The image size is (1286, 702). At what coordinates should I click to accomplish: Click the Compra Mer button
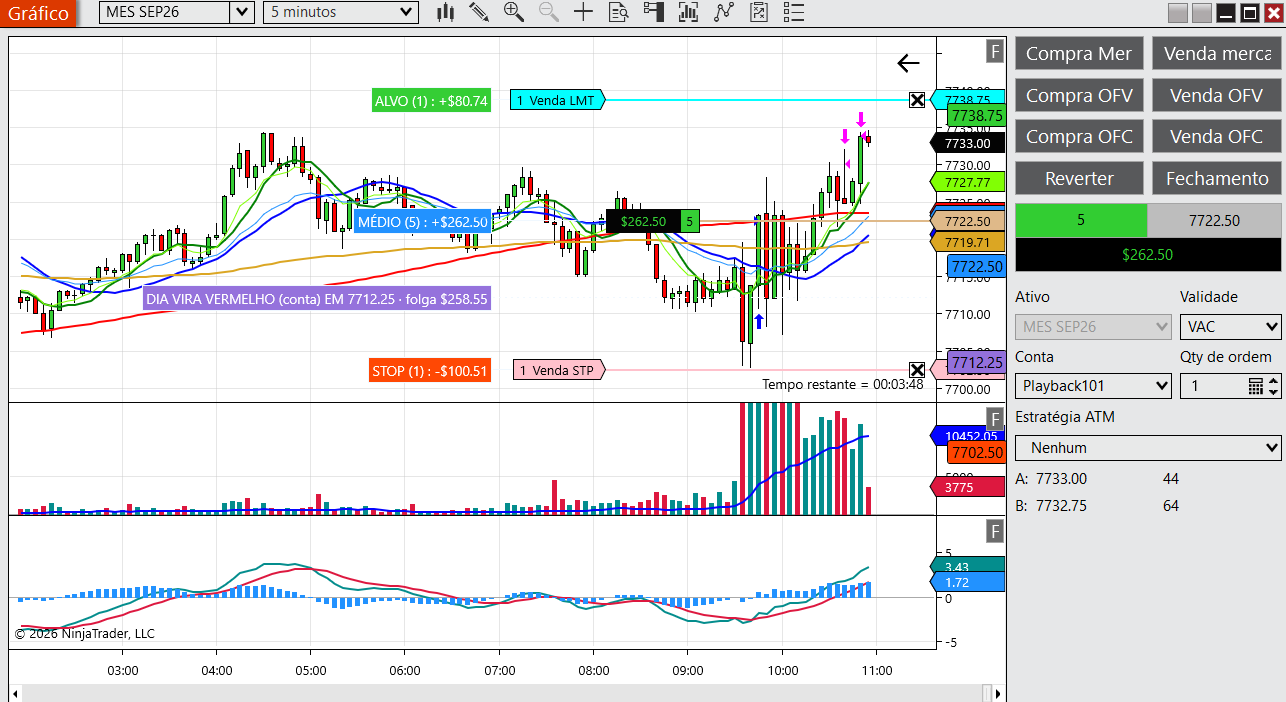(1079, 54)
